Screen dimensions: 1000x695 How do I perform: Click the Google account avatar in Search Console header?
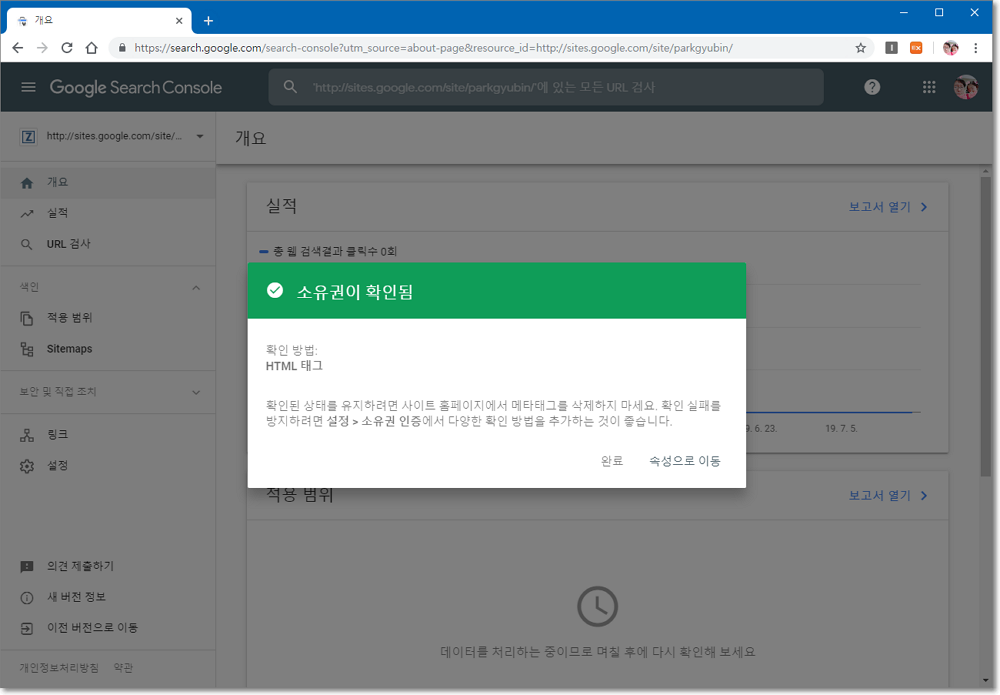click(966, 87)
